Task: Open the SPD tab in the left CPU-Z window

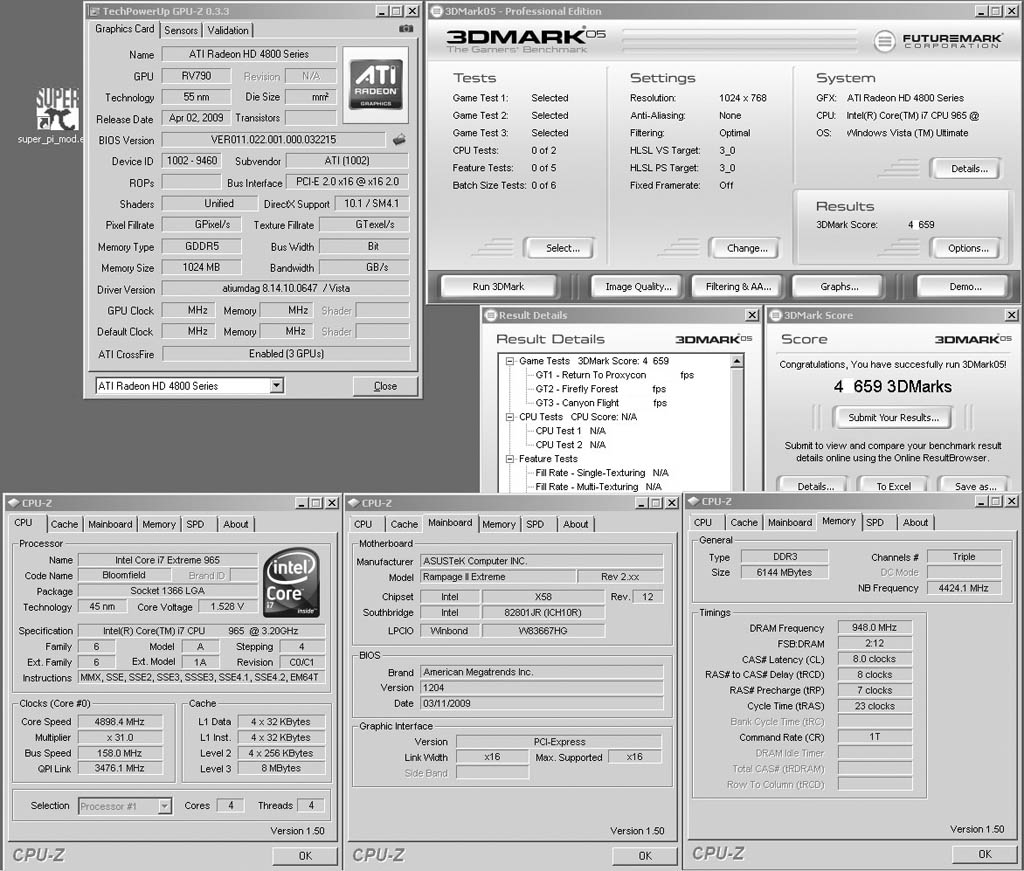Action: (195, 524)
